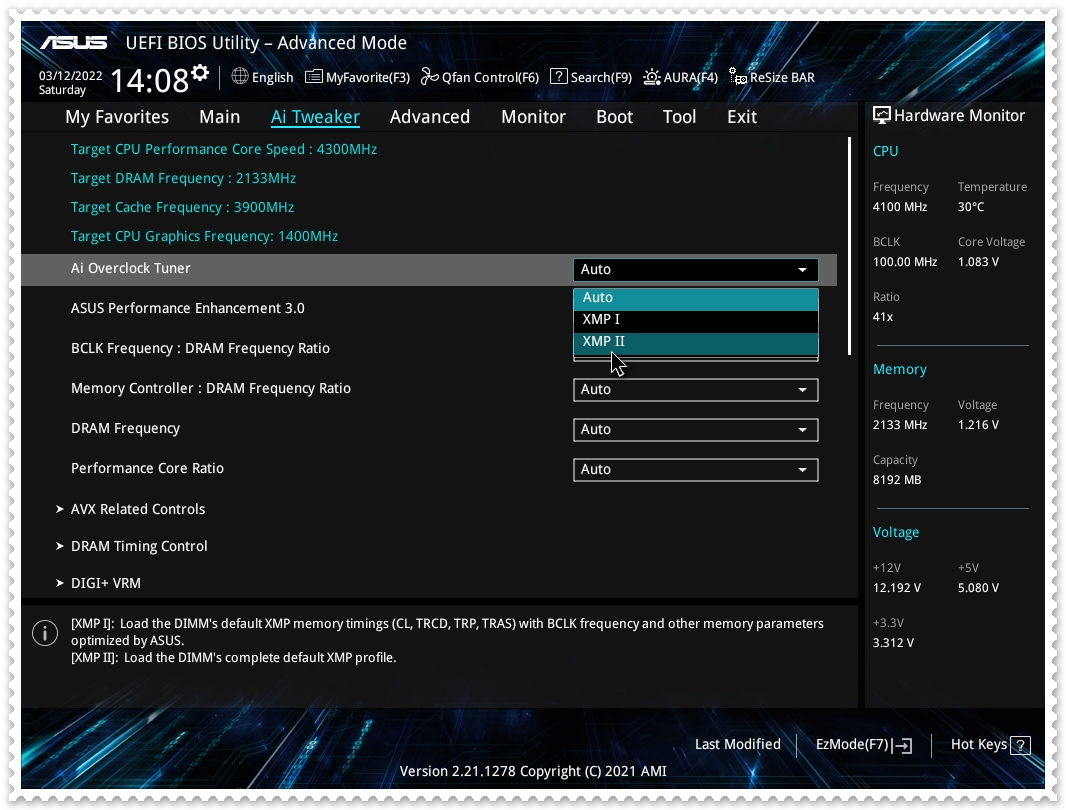Click Target CPU Graphics Frequency text
The width and height of the screenshot is (1066, 810).
[204, 237]
